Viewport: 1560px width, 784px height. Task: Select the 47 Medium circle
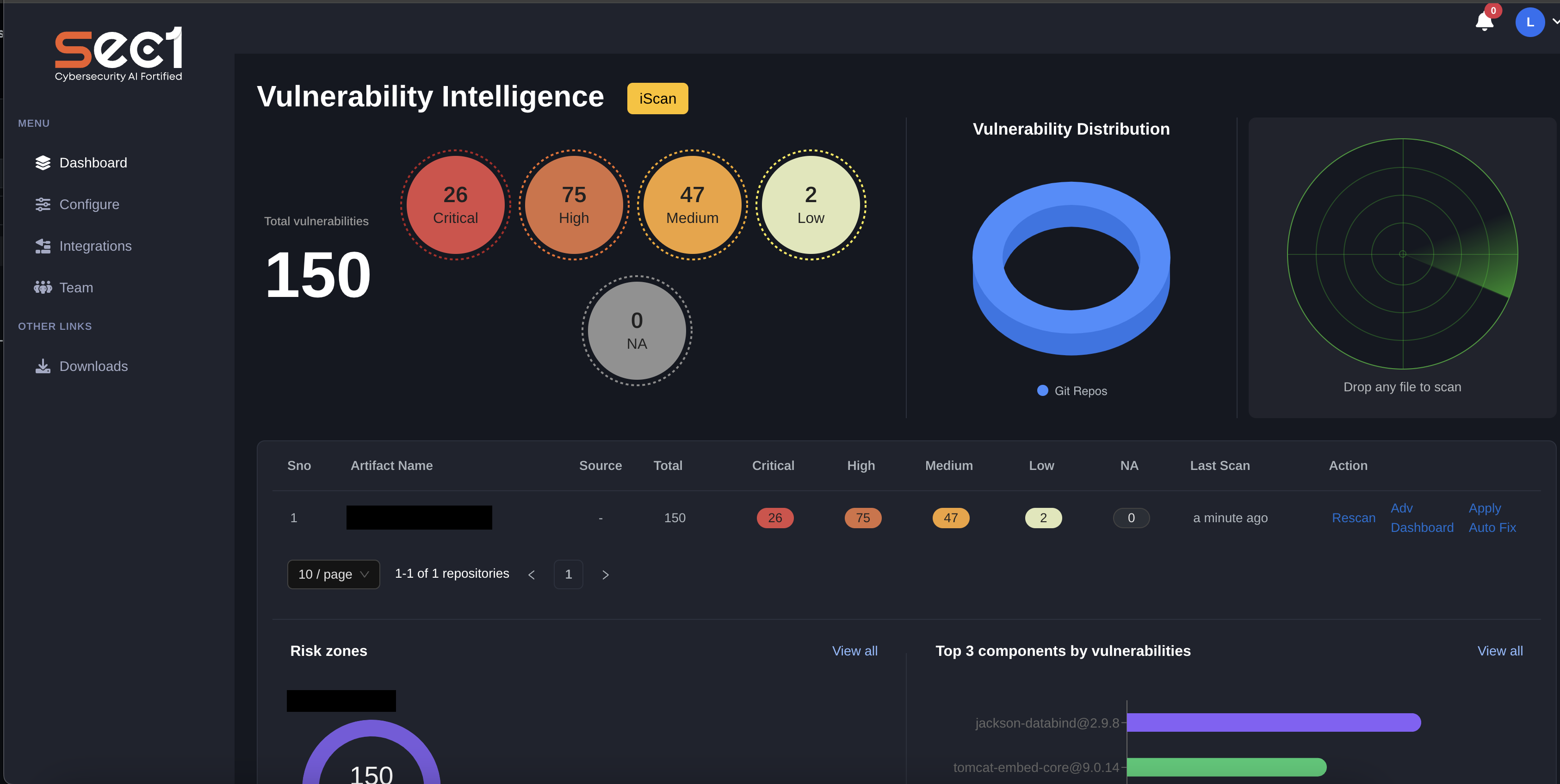[x=692, y=205]
